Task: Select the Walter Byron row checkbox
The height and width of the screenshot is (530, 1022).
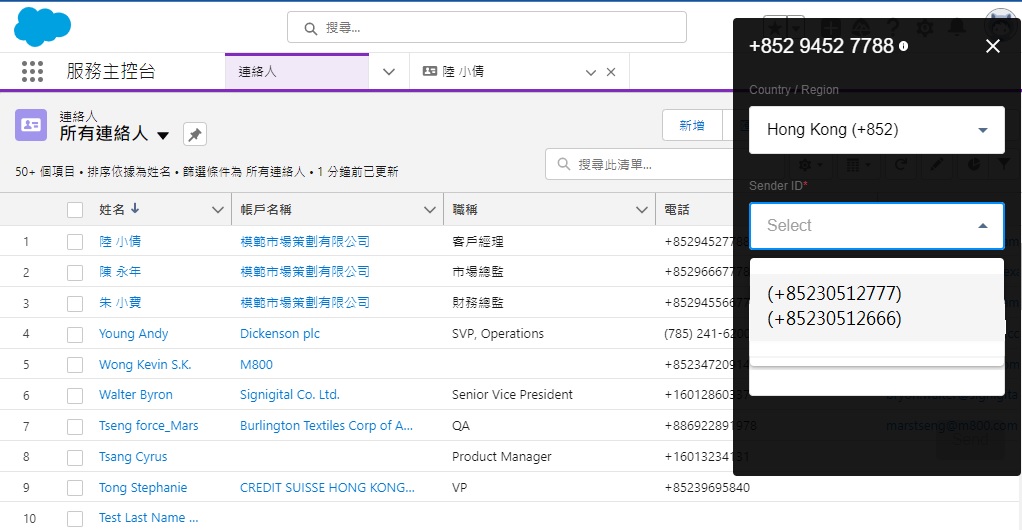Action: tap(75, 395)
